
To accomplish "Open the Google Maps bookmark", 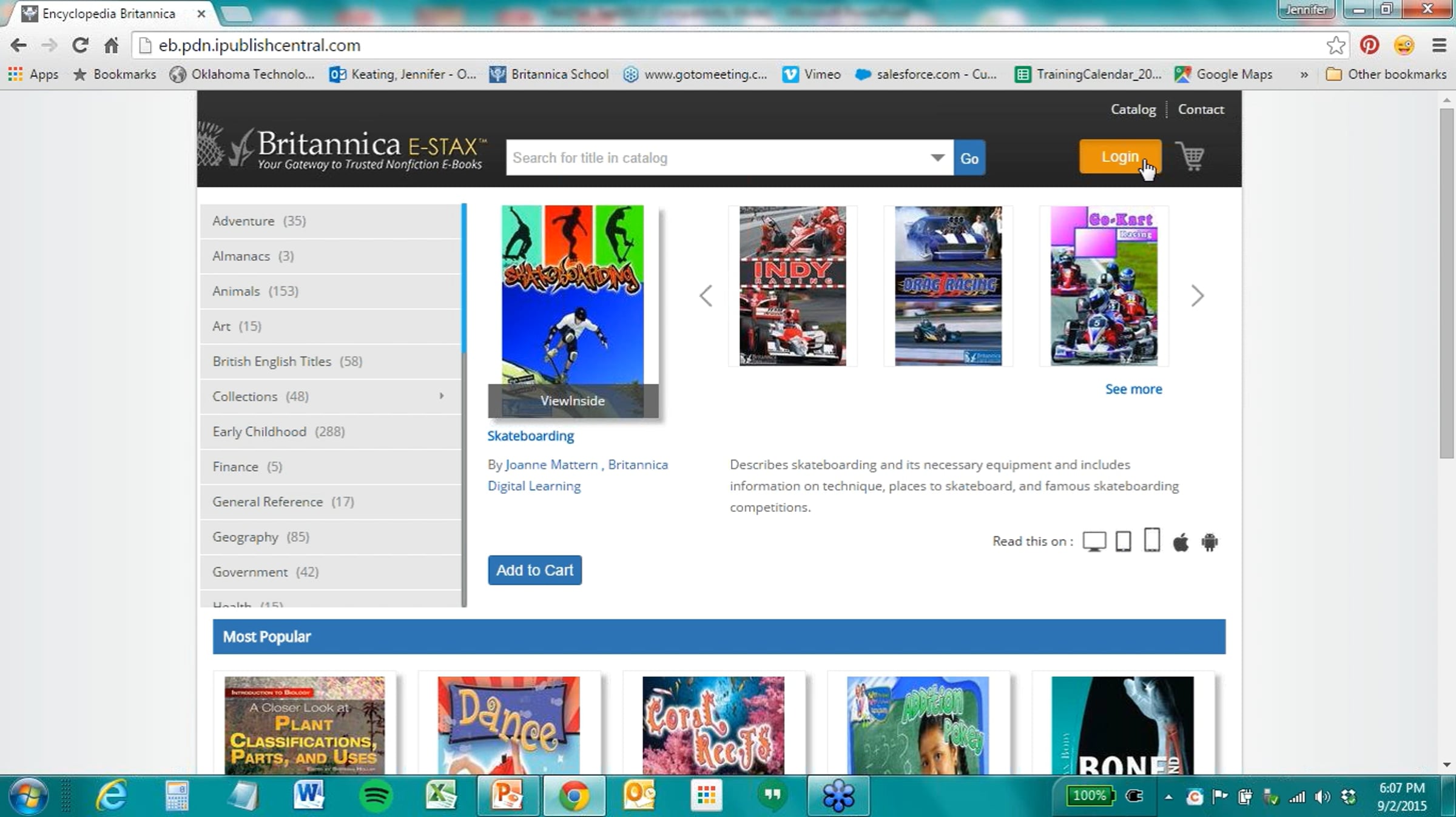I will tap(1224, 74).
